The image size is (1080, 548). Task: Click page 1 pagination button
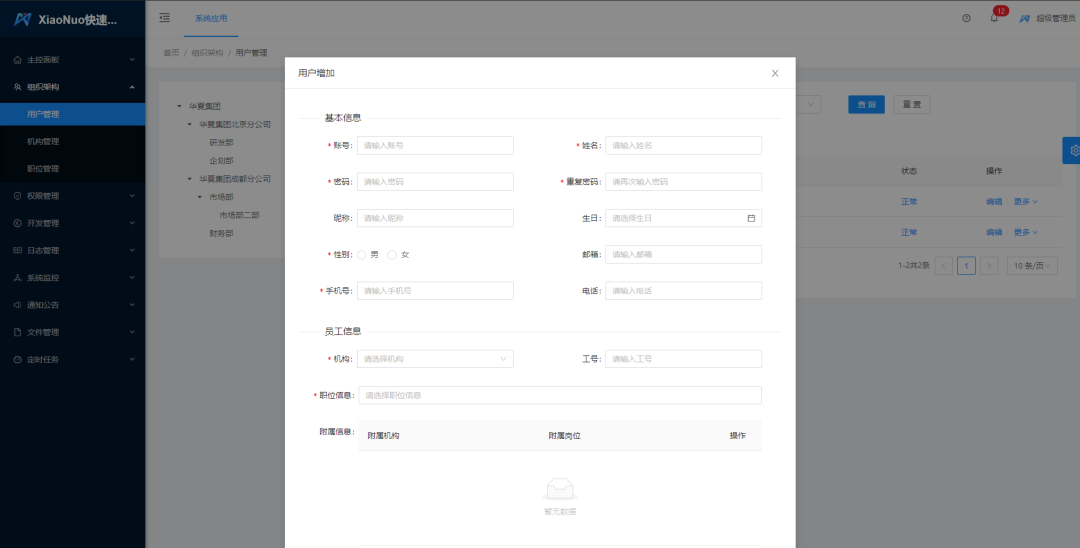click(966, 266)
